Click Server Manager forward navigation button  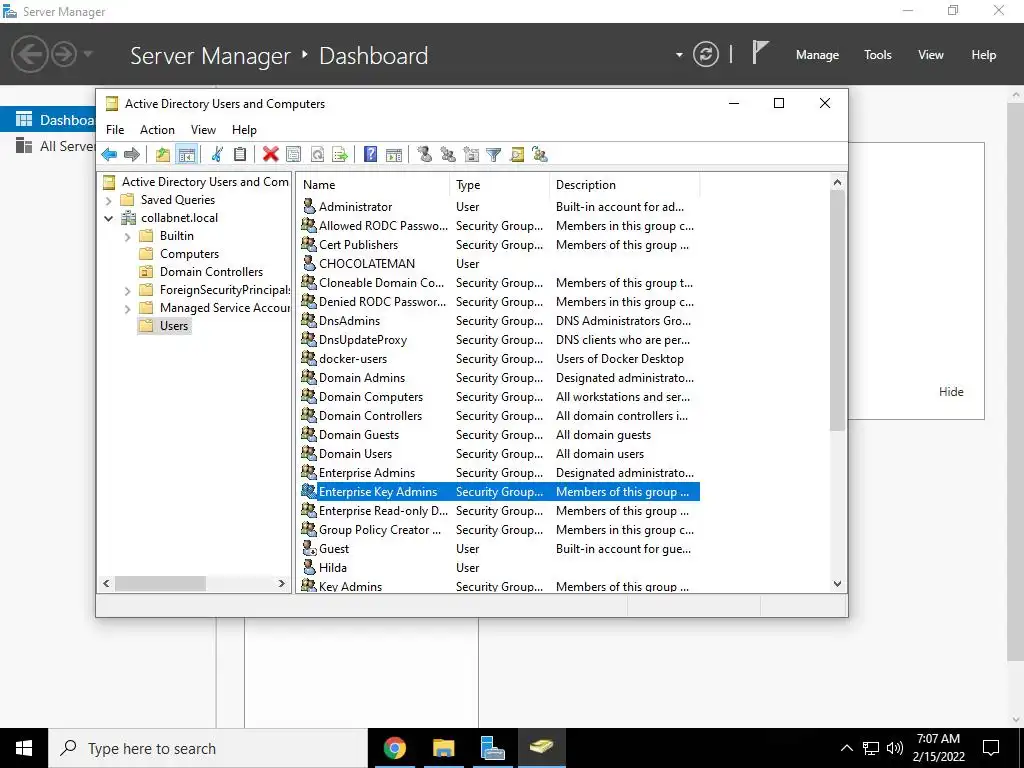click(x=64, y=54)
